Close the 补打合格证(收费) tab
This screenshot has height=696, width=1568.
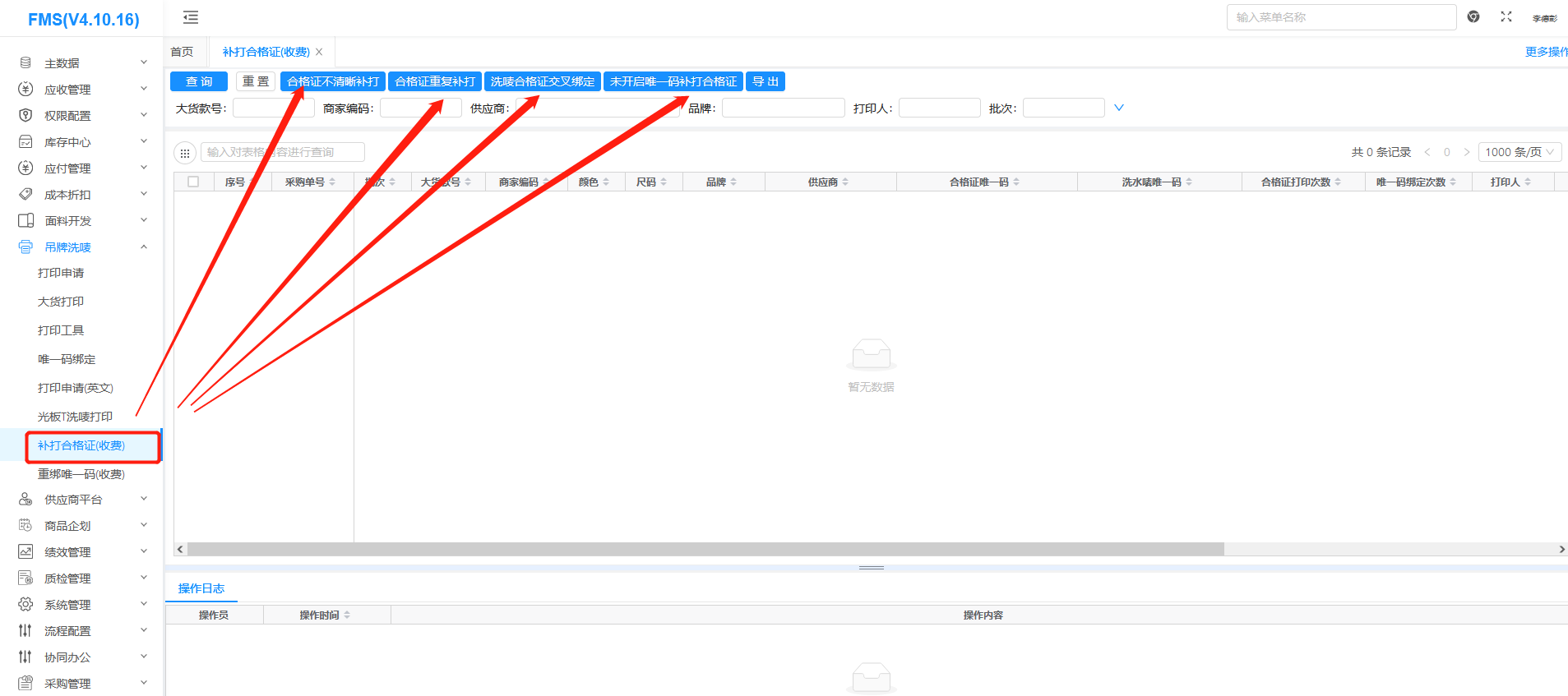[319, 52]
